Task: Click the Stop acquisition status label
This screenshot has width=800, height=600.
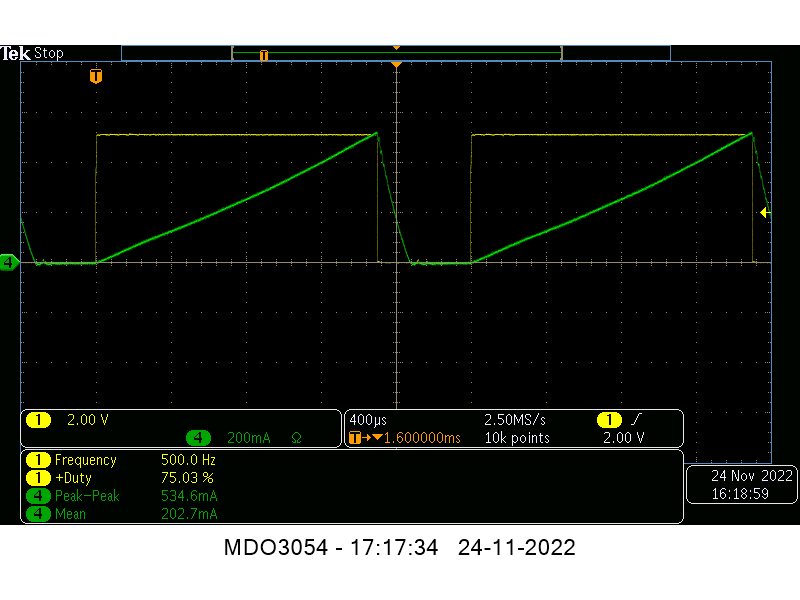Action: click(x=49, y=53)
